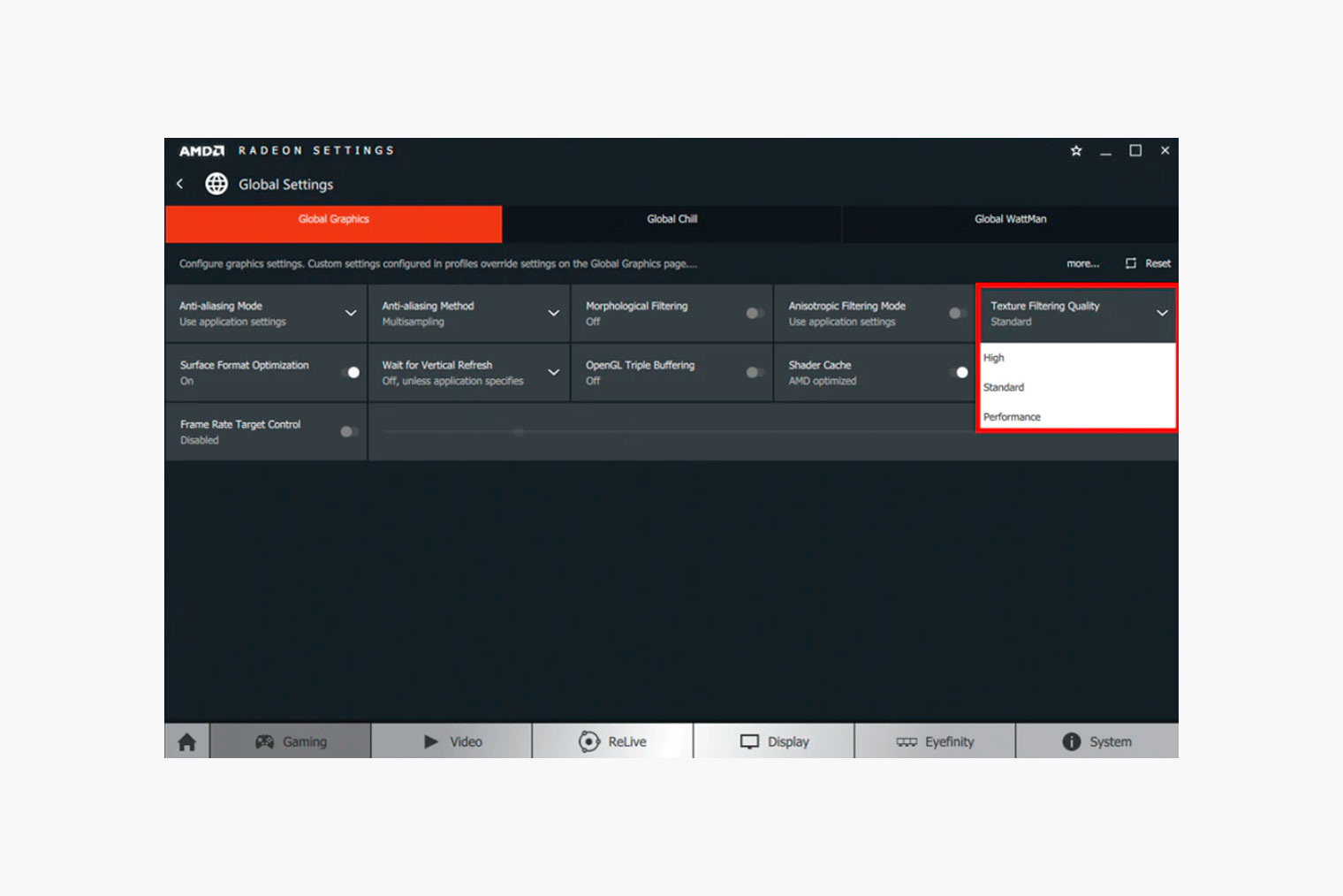Click the Reset icon near top right
This screenshot has height=896, width=1343.
coord(1131,263)
